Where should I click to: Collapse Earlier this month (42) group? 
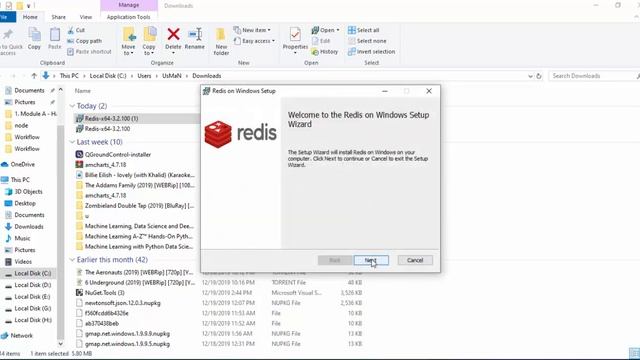coord(72,260)
